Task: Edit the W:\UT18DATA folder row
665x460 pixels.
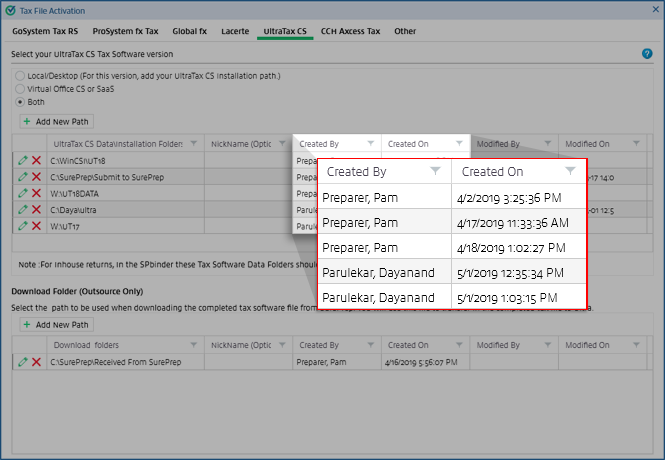Action: tap(22, 193)
